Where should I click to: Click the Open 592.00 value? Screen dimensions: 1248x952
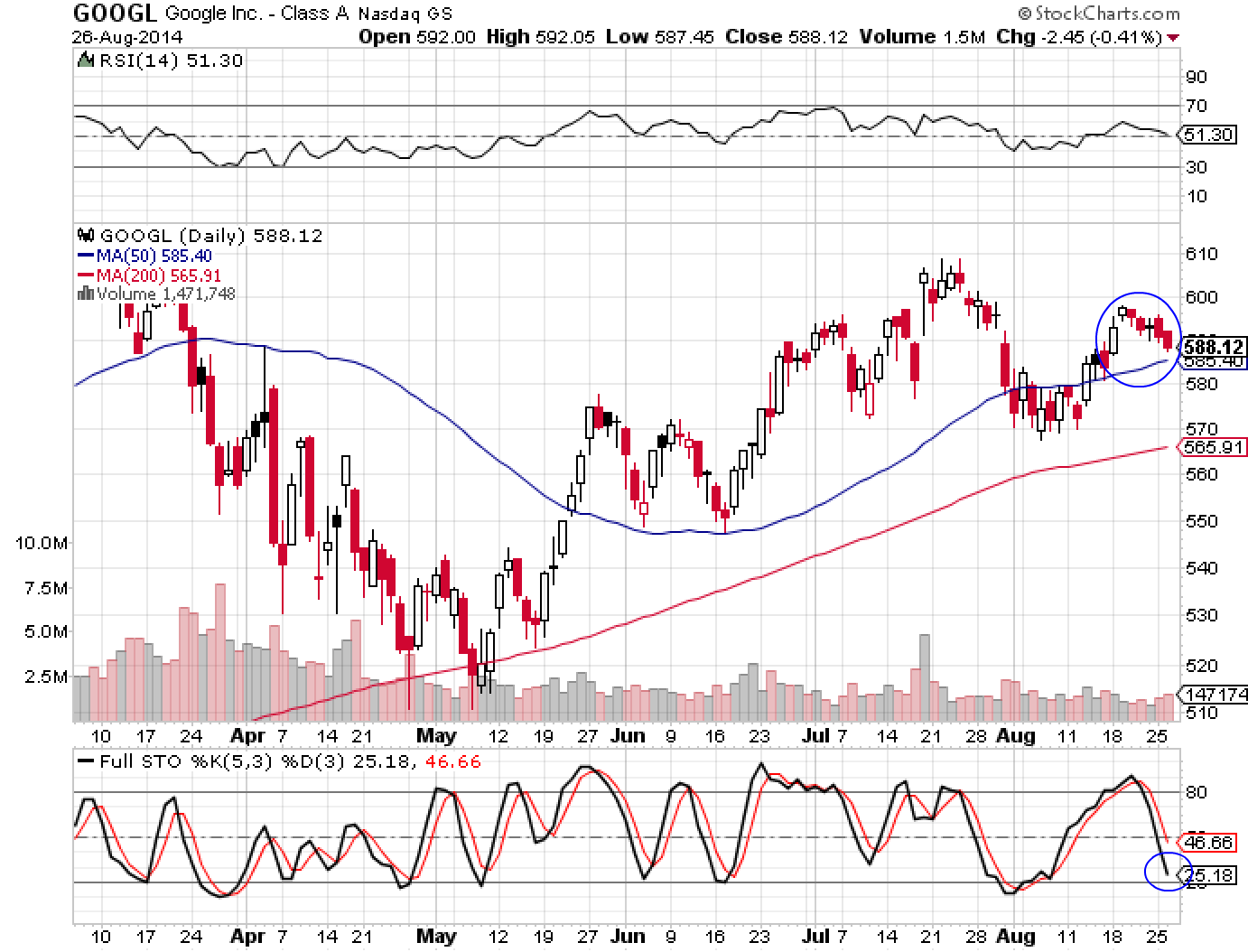(418, 37)
